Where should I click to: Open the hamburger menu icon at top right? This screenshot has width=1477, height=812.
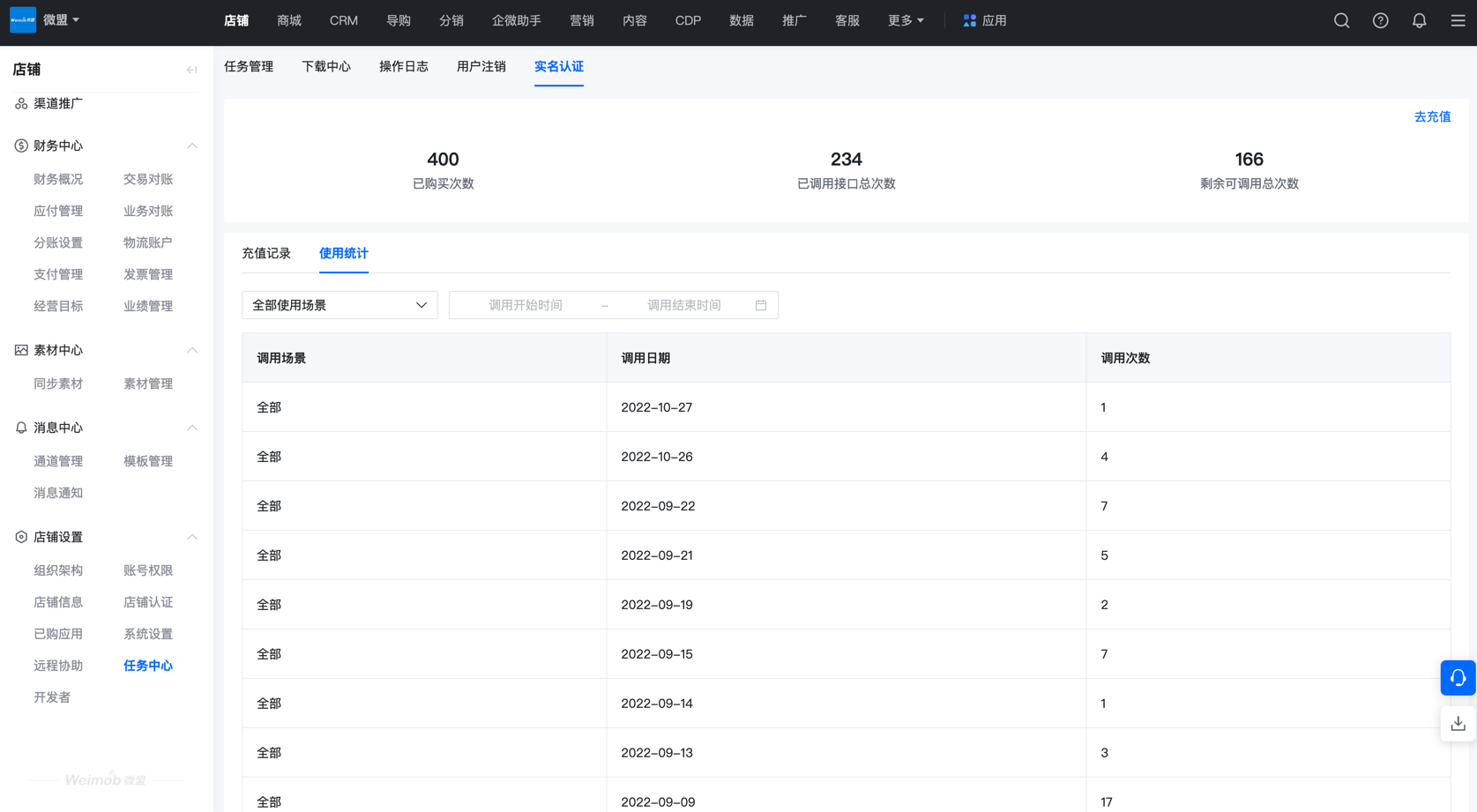click(x=1458, y=20)
